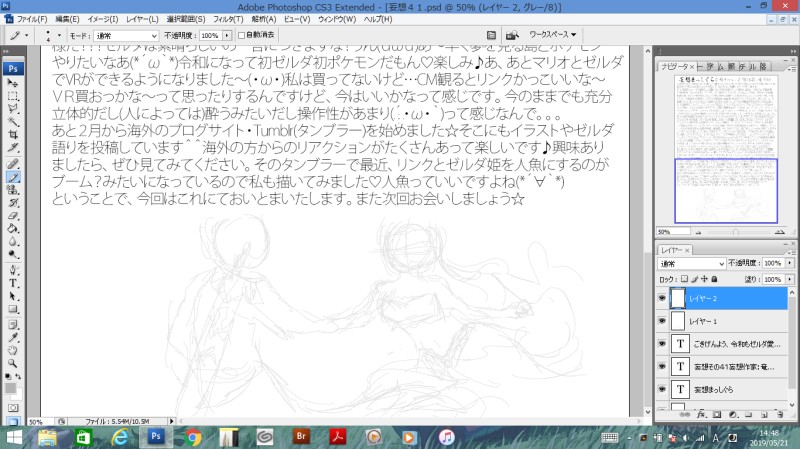Open the イメージ(I) menu
Screen dimensions: 800x449
coord(103,19)
